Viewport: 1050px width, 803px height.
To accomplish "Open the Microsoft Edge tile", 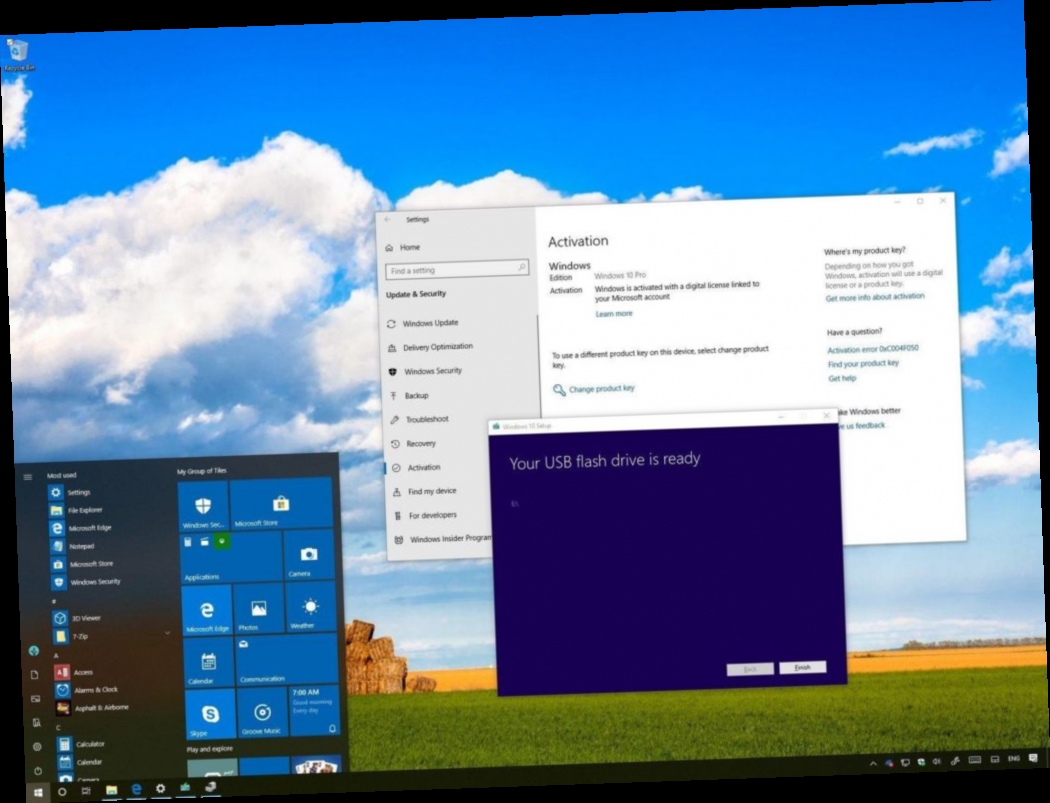I will [207, 610].
